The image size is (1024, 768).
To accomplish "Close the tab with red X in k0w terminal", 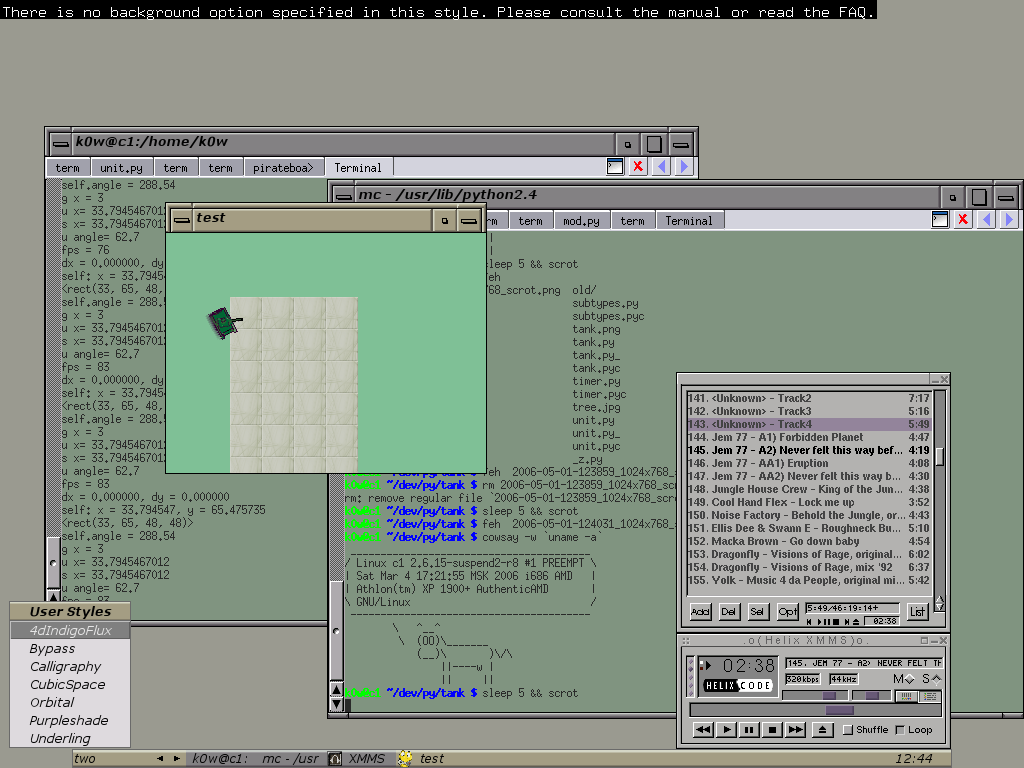I will [638, 167].
